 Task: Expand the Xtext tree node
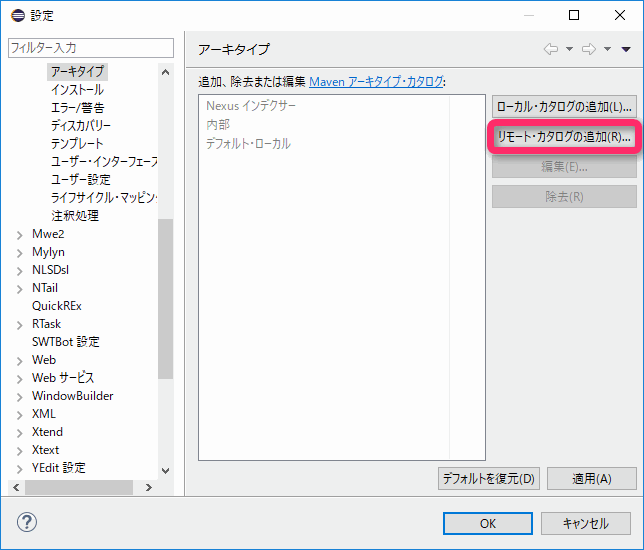click(19, 451)
